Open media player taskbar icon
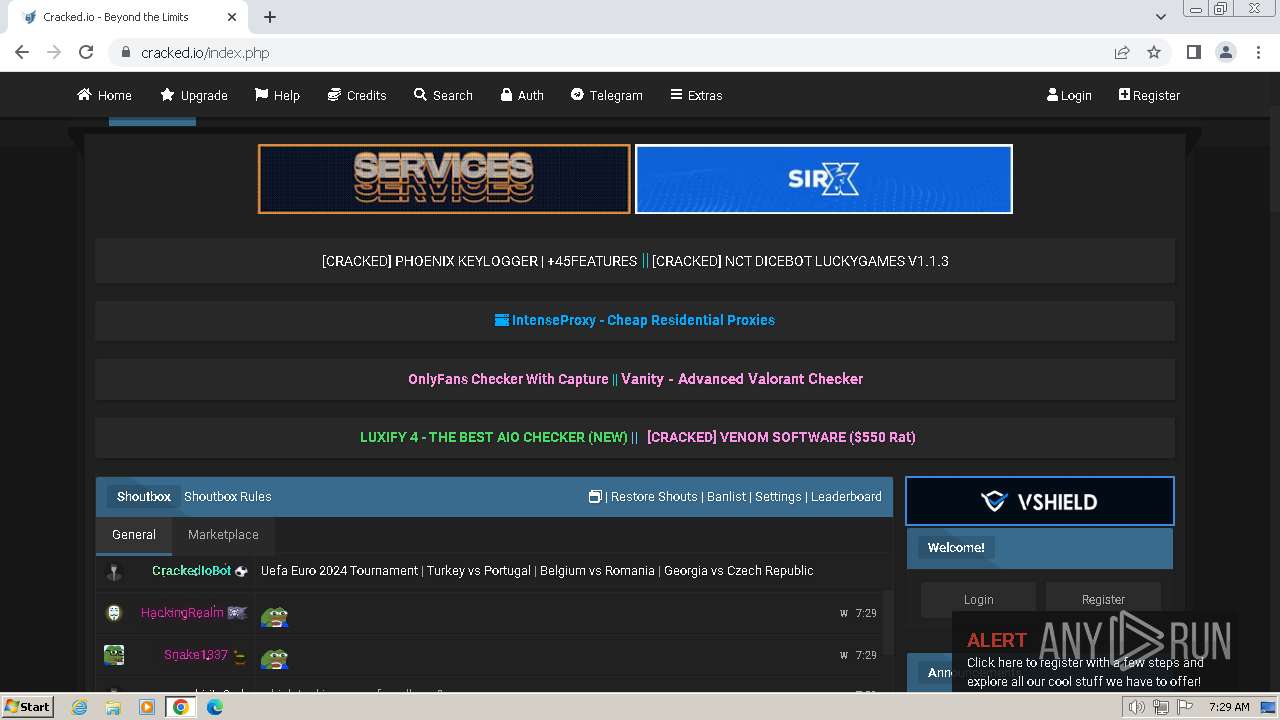 tap(147, 707)
